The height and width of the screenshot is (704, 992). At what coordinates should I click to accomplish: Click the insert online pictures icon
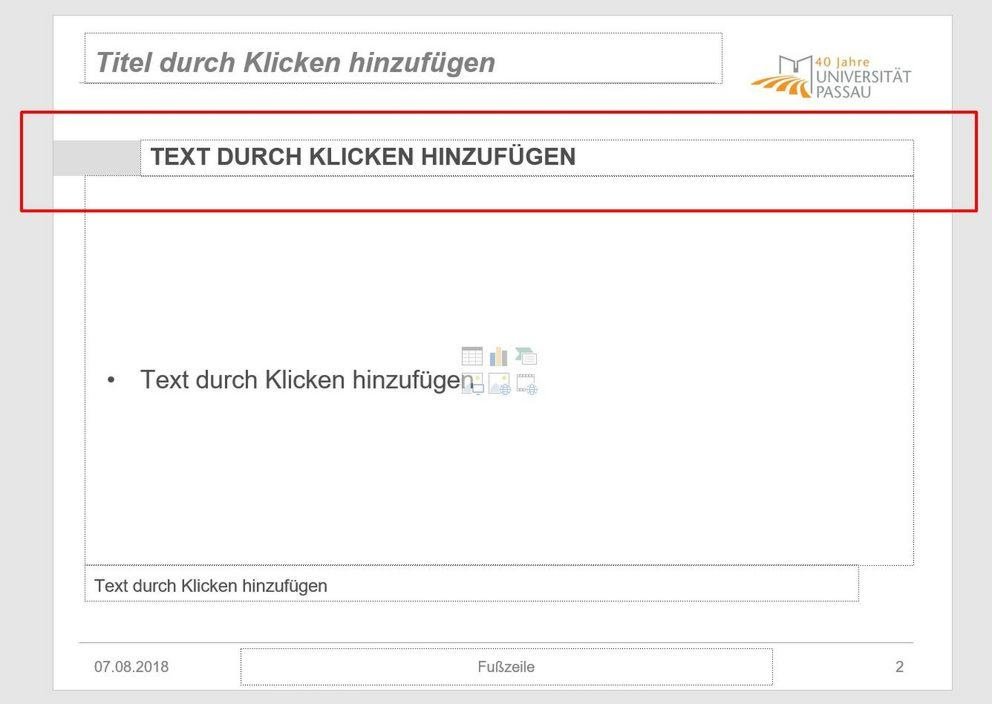[499, 383]
